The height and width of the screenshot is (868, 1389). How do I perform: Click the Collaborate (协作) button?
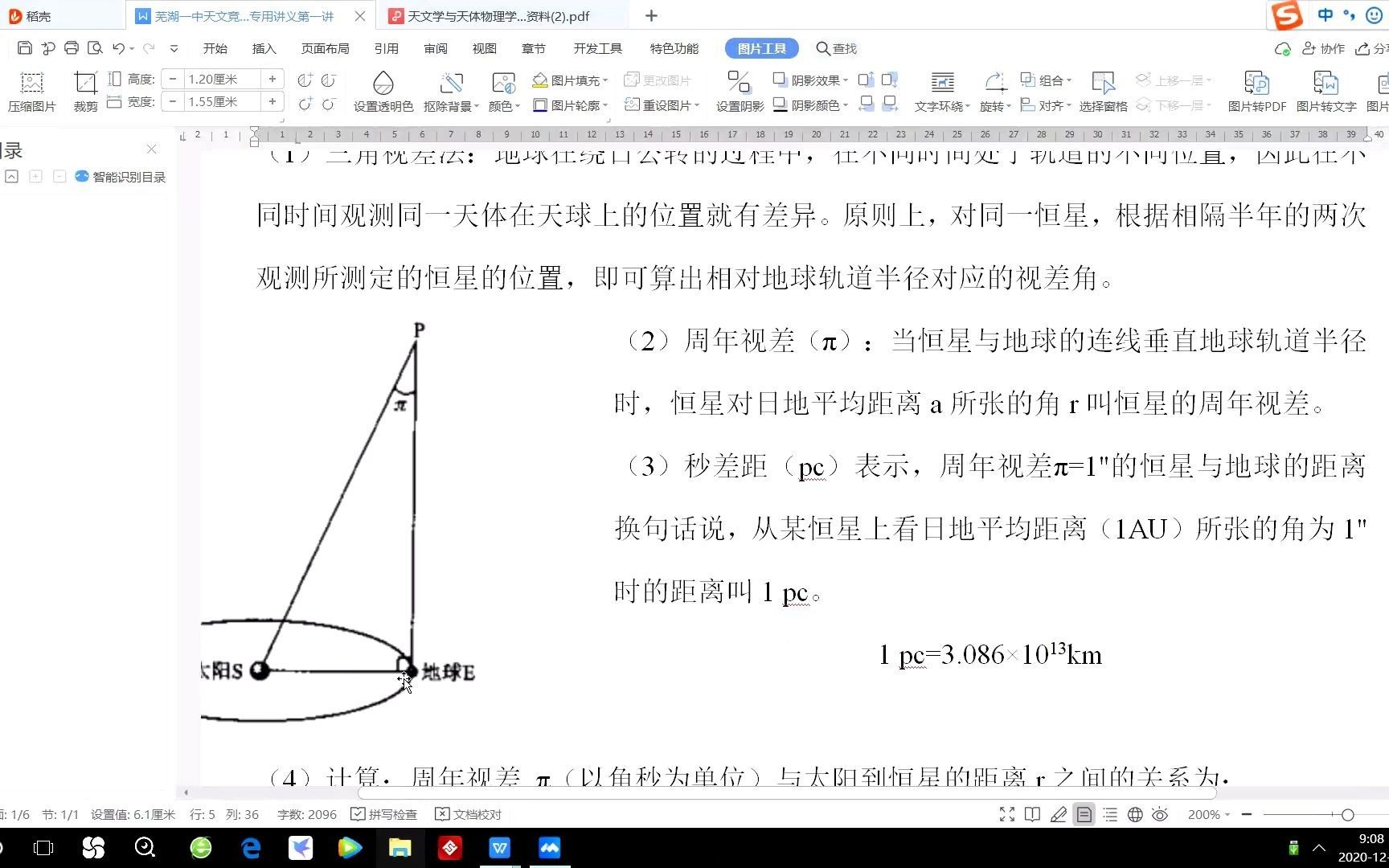click(1323, 48)
